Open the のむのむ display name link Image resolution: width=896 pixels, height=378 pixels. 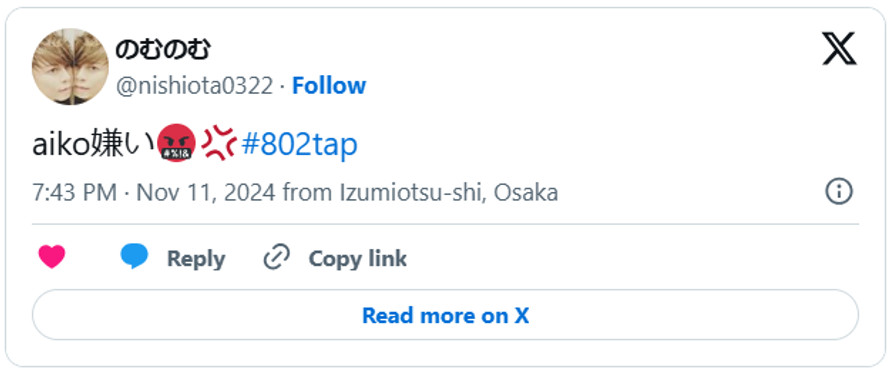pyautogui.click(x=163, y=50)
